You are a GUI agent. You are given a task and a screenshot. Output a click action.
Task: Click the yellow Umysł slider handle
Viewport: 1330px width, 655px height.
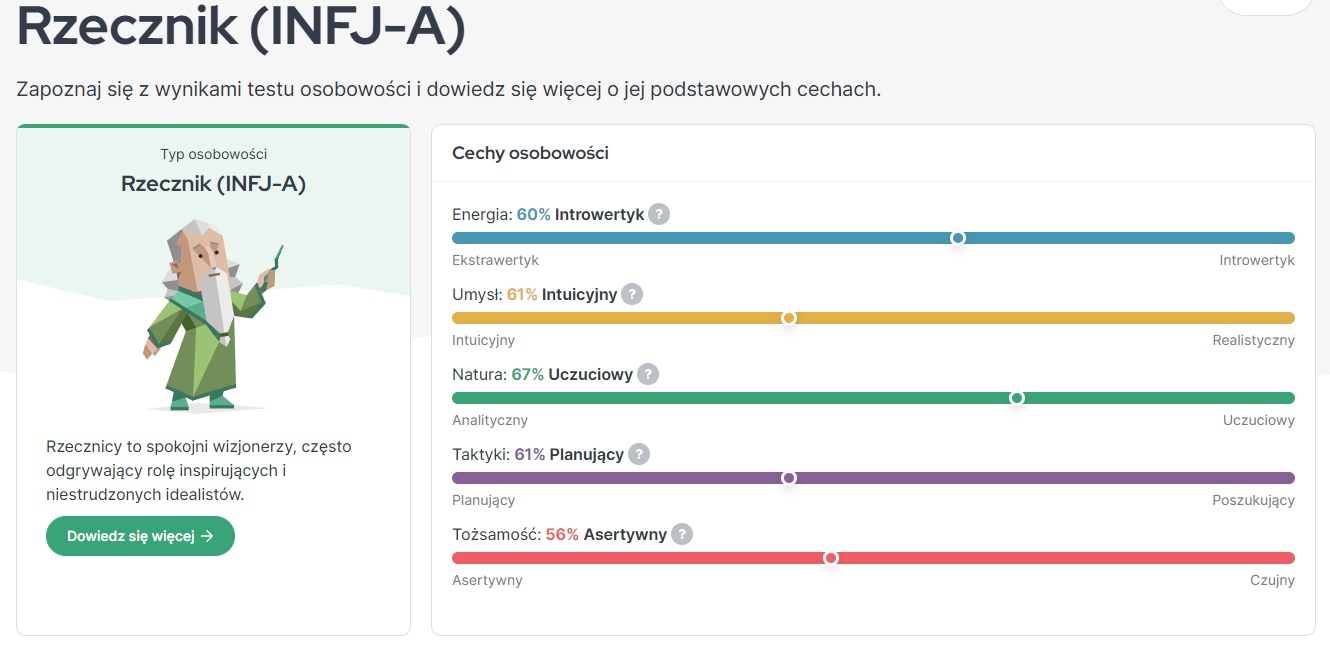pyautogui.click(x=788, y=318)
